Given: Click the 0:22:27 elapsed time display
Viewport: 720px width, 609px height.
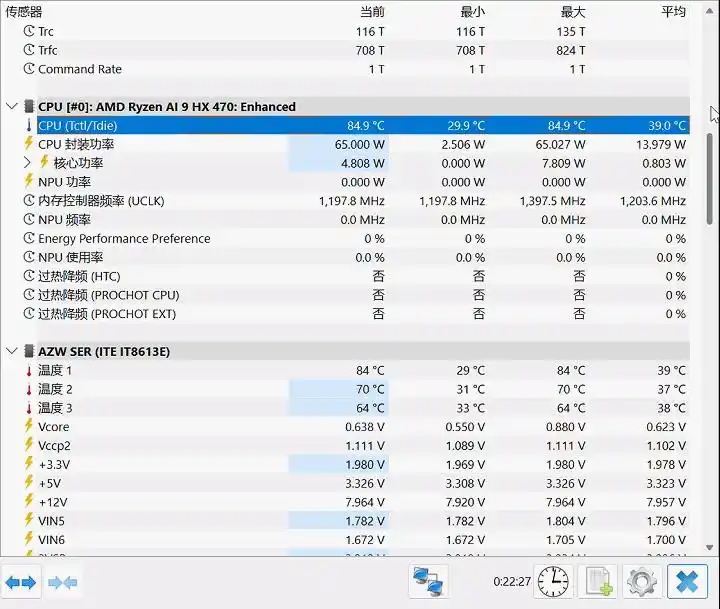Looking at the screenshot, I should click(512, 582).
